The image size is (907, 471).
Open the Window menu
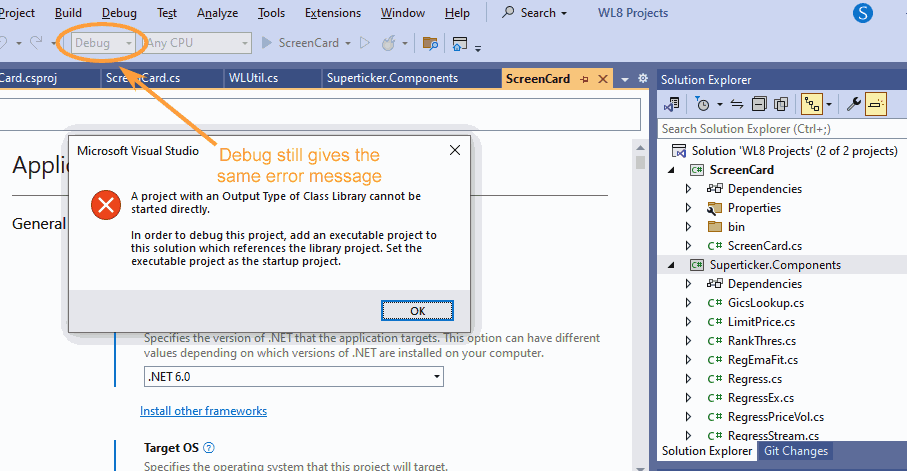pos(403,13)
